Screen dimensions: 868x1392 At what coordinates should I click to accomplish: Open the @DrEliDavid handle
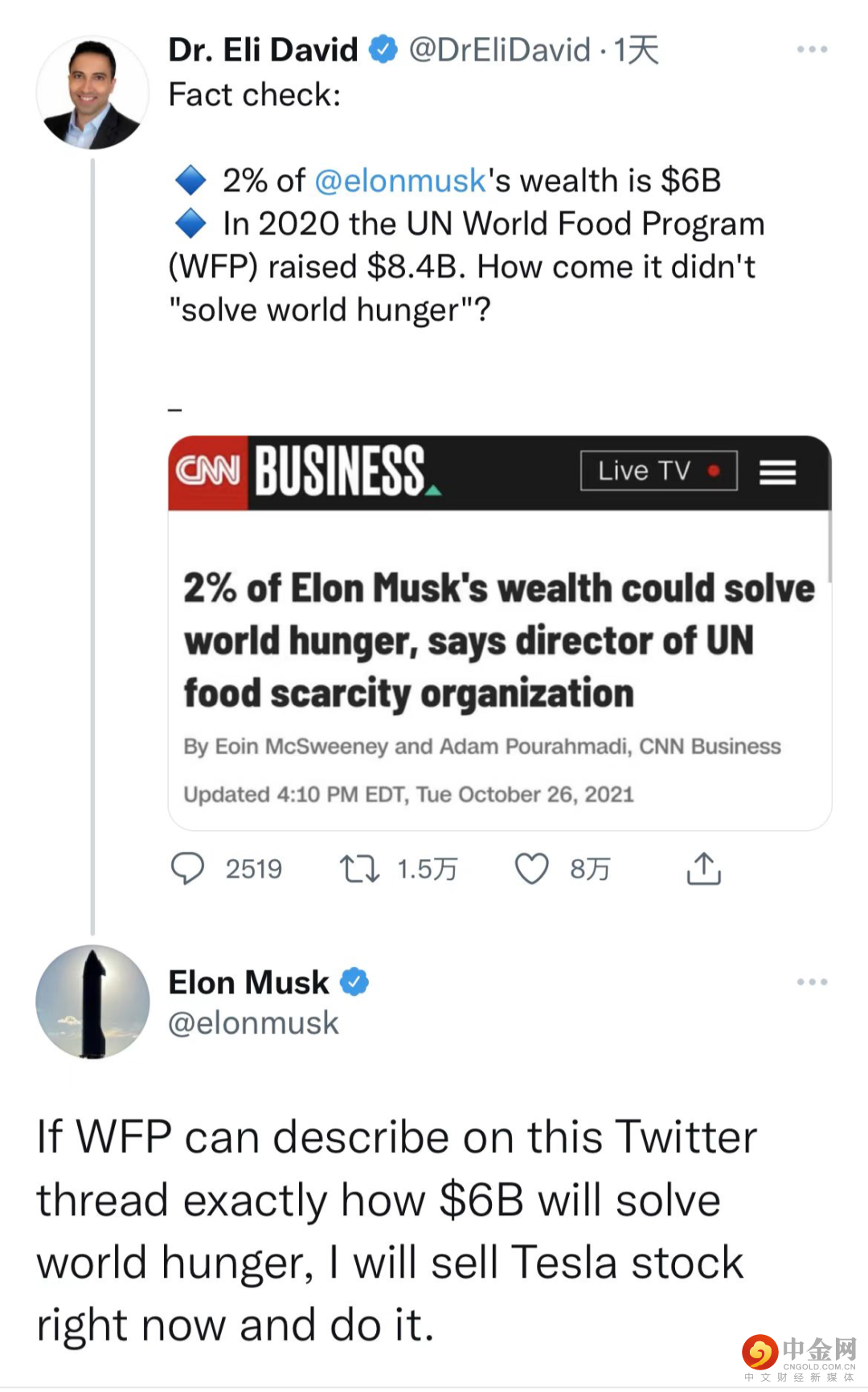click(499, 50)
